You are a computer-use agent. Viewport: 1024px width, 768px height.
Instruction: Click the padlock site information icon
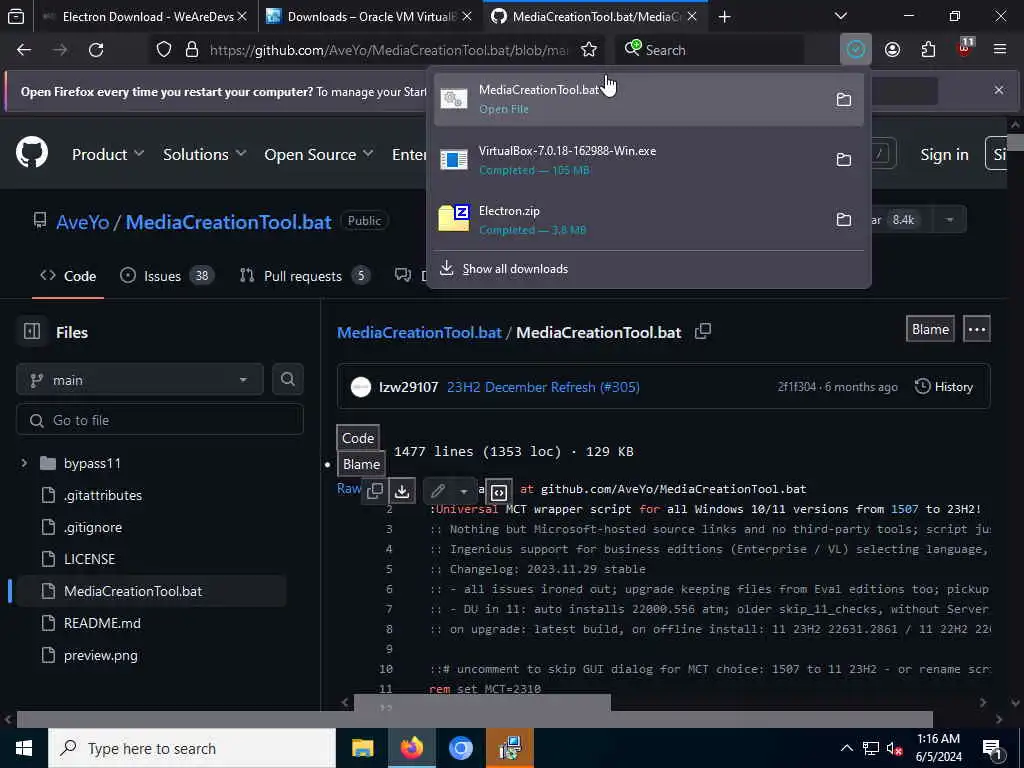coord(191,50)
